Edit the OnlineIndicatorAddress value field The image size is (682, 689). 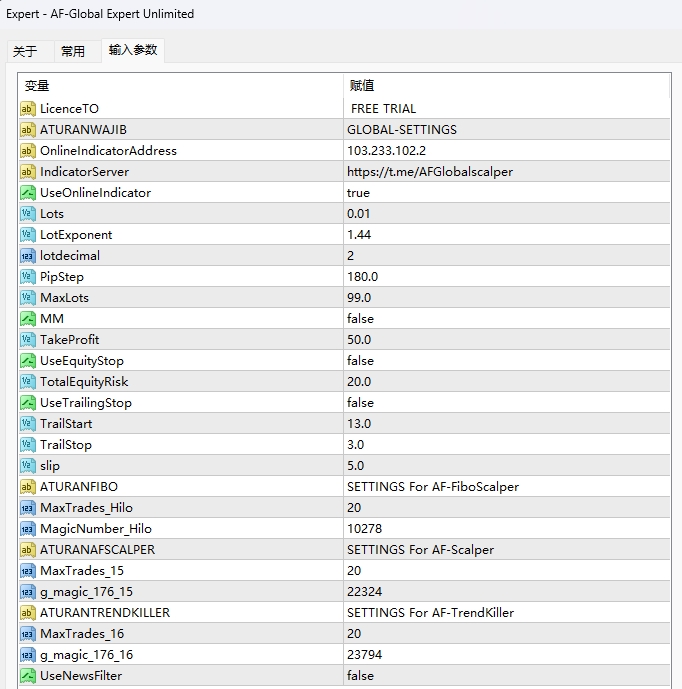coord(386,150)
